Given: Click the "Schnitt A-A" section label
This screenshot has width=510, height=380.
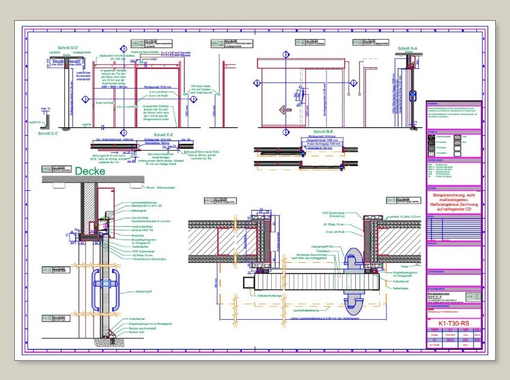Looking at the screenshot, I should (x=407, y=49).
